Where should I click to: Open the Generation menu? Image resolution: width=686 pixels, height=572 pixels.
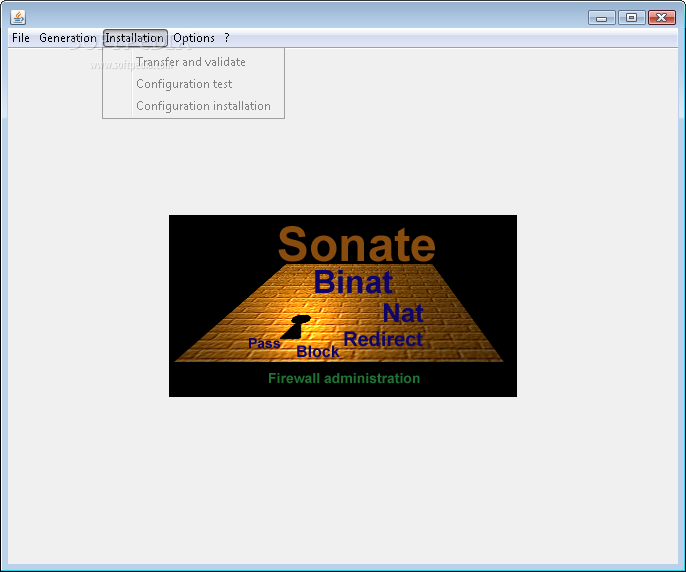(67, 38)
